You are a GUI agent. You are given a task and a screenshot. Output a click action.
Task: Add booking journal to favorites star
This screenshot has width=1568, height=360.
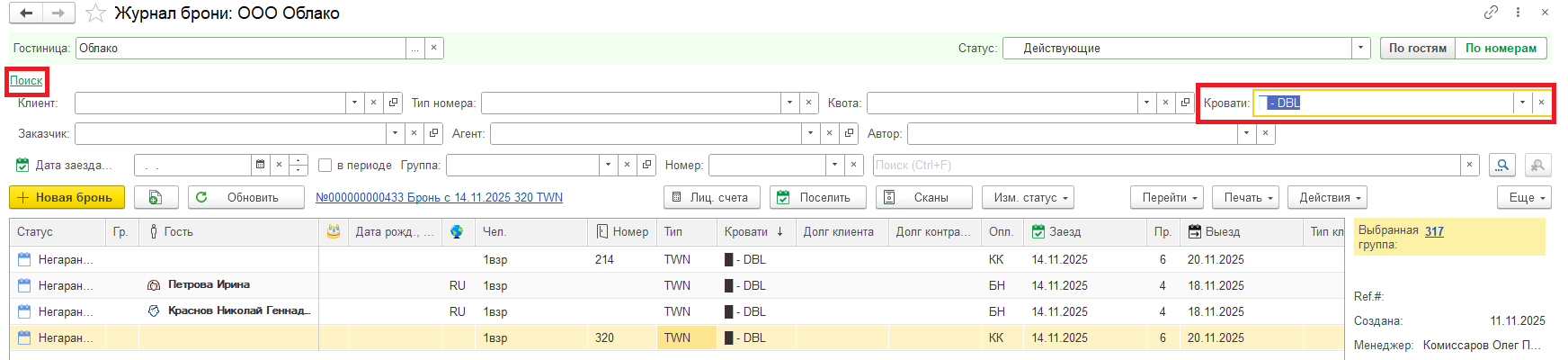point(95,13)
